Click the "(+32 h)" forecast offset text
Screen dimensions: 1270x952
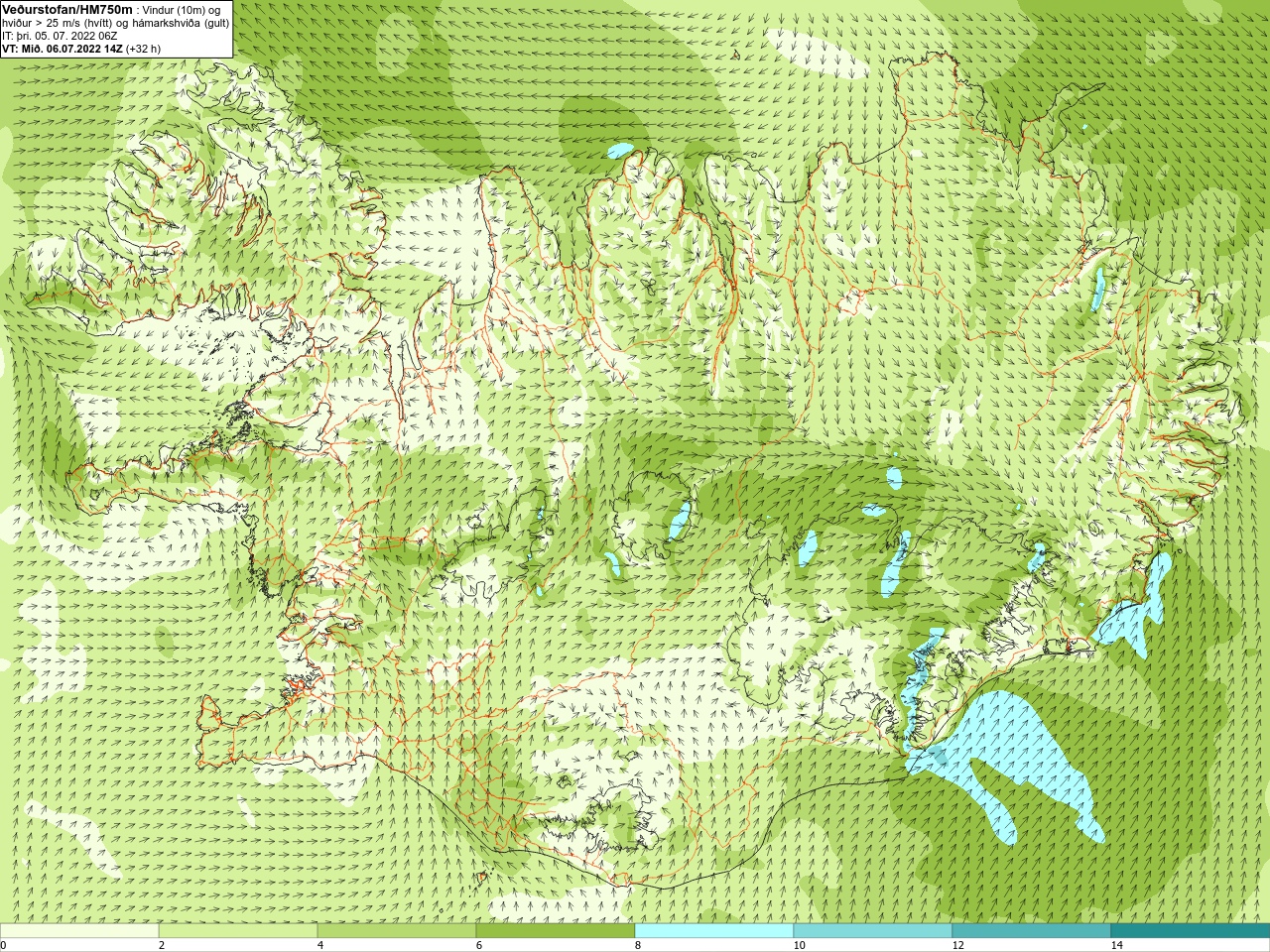[x=143, y=49]
